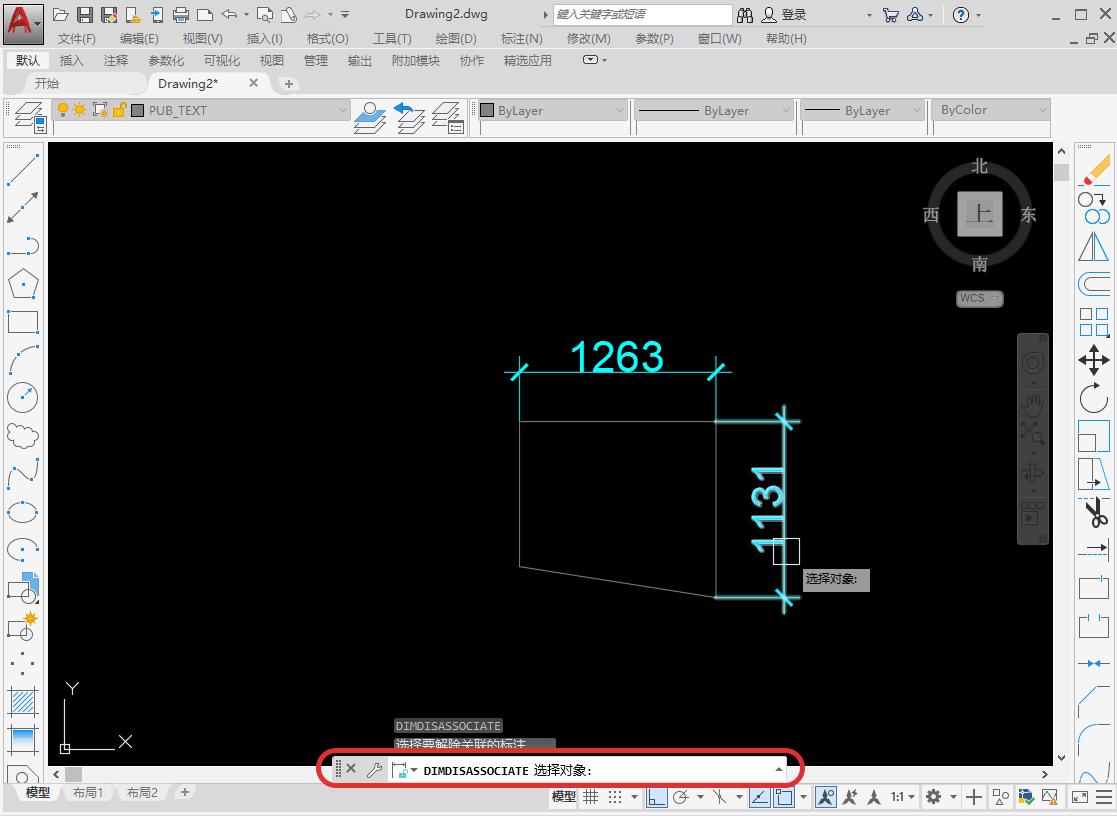Open the 标注(N) menu
This screenshot has height=816, width=1117.
coord(521,38)
